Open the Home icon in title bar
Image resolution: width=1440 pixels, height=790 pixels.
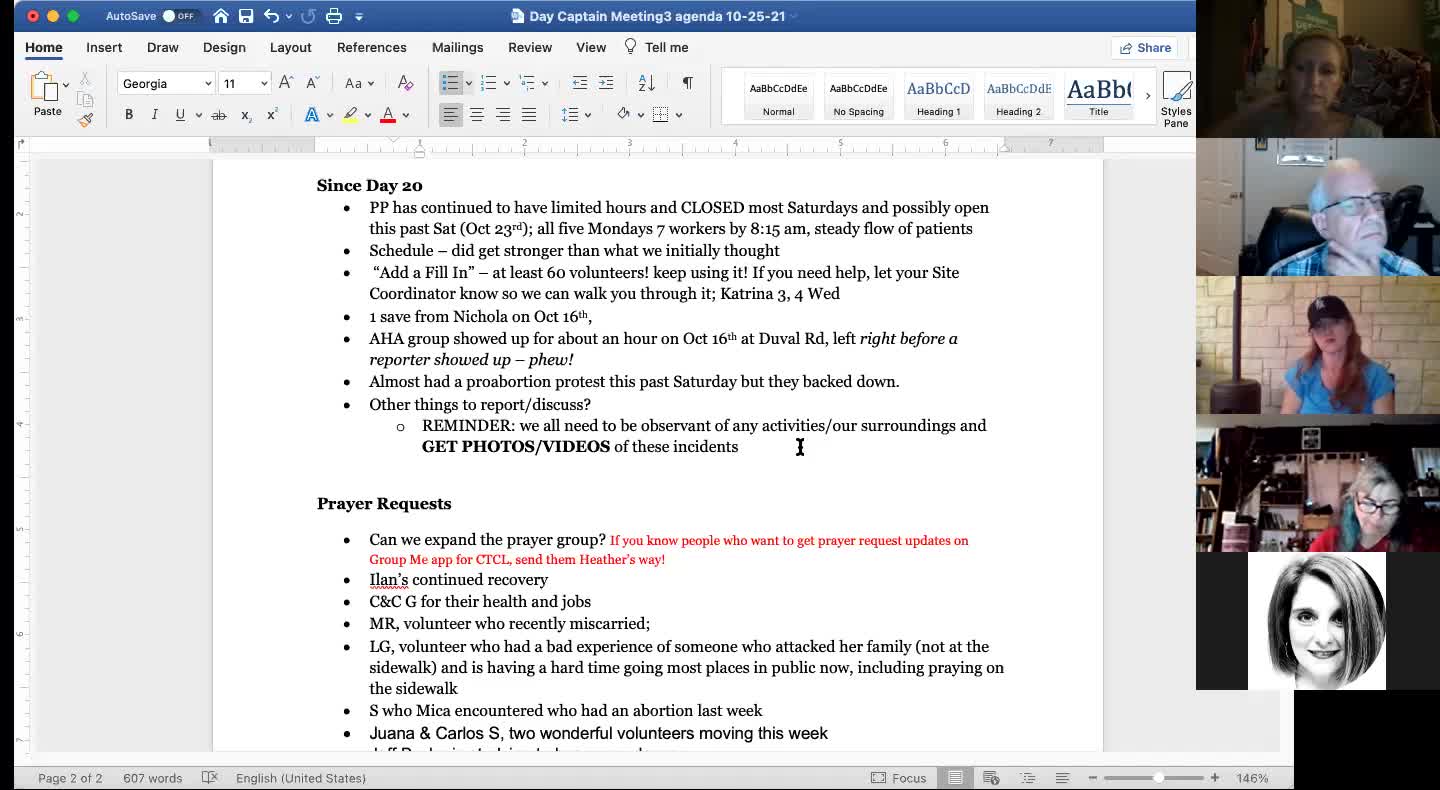tap(221, 16)
